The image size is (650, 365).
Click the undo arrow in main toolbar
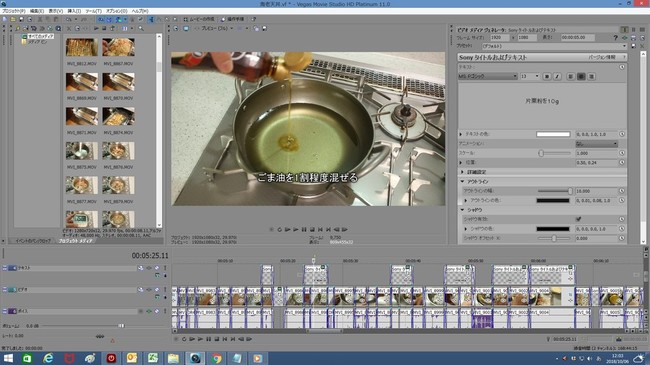(x=69, y=19)
